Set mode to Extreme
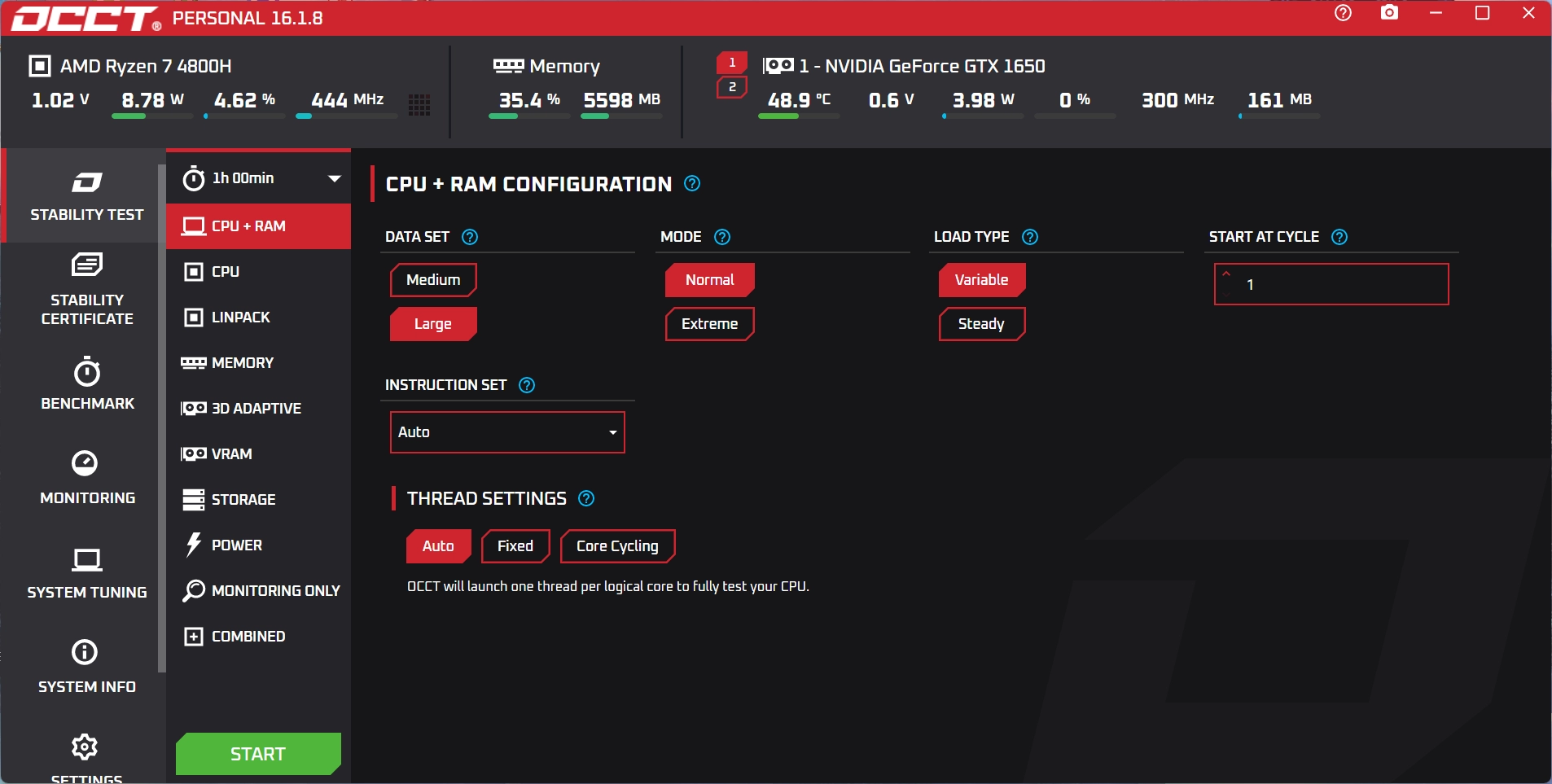The image size is (1552, 784). (x=710, y=324)
